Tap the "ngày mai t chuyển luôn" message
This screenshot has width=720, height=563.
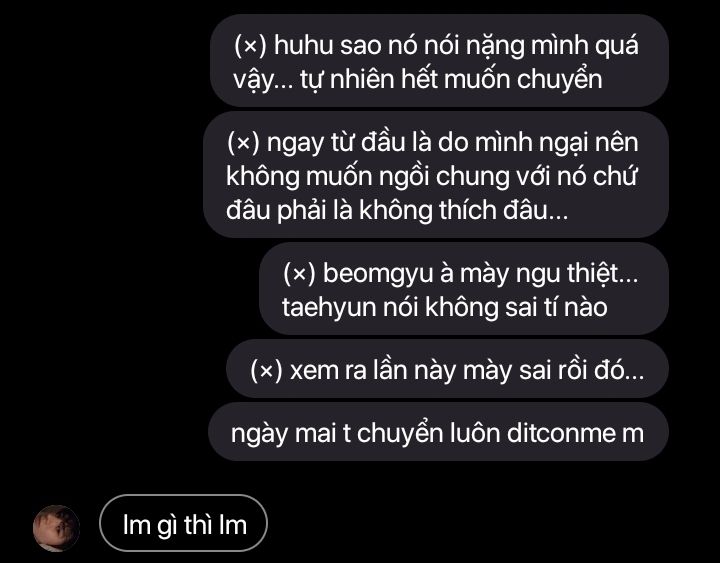coord(439,432)
